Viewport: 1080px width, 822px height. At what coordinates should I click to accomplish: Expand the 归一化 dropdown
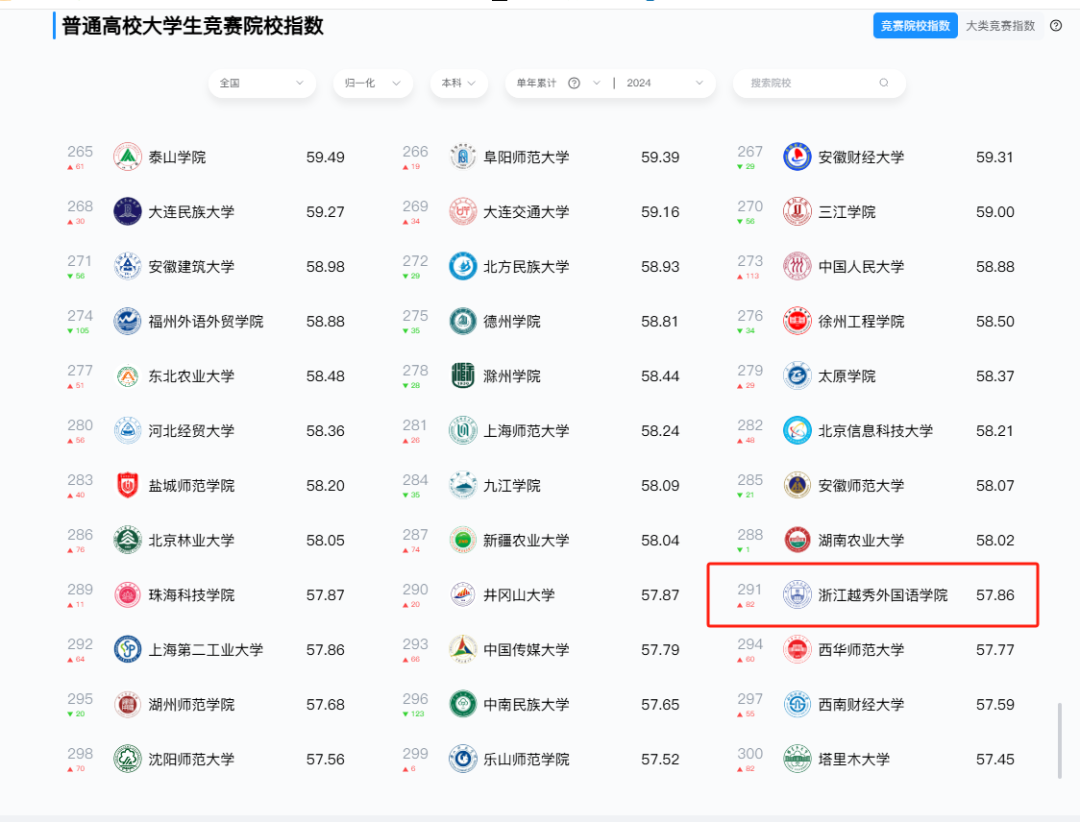coord(372,83)
